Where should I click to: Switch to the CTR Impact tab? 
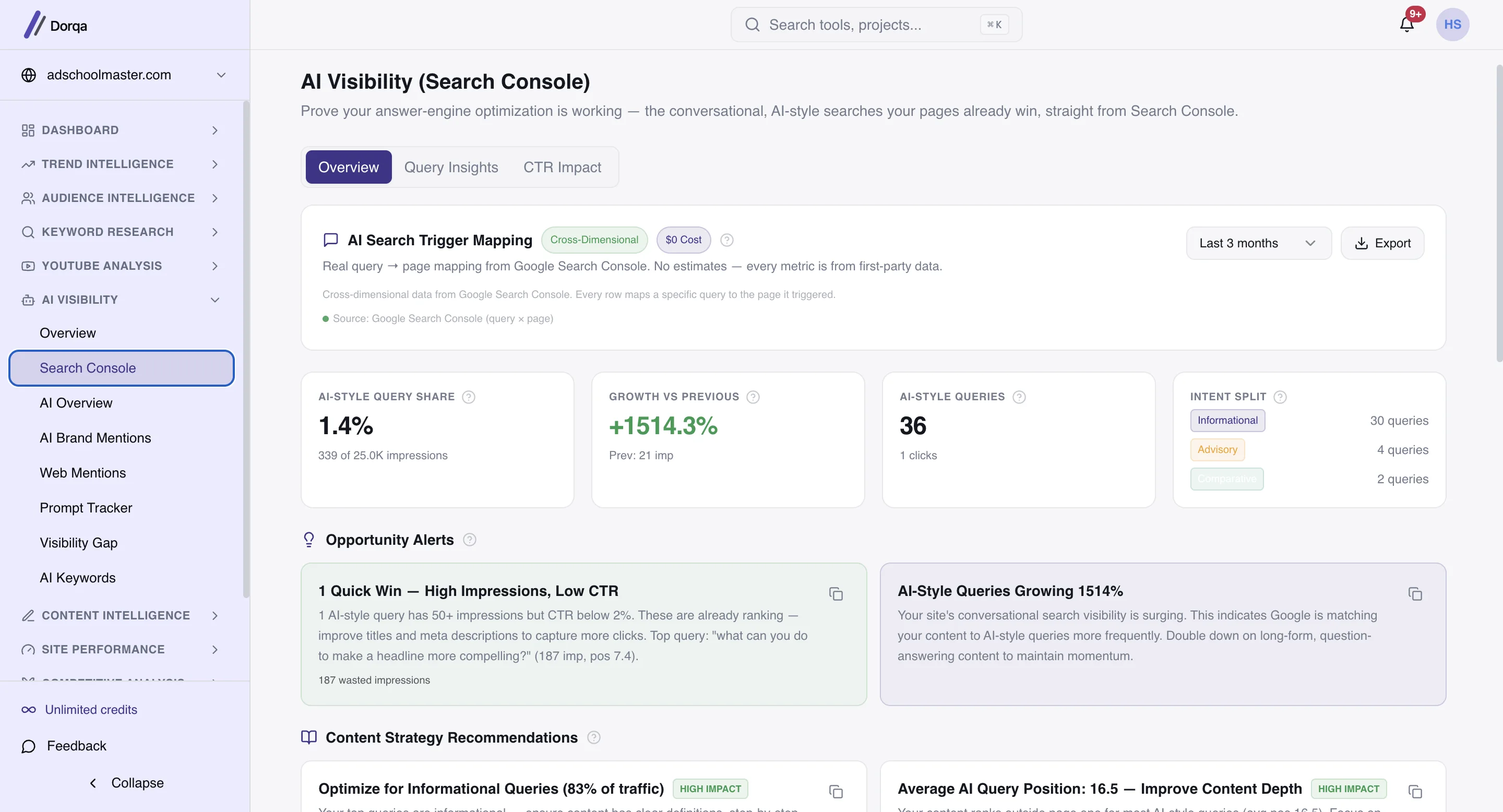tap(562, 168)
